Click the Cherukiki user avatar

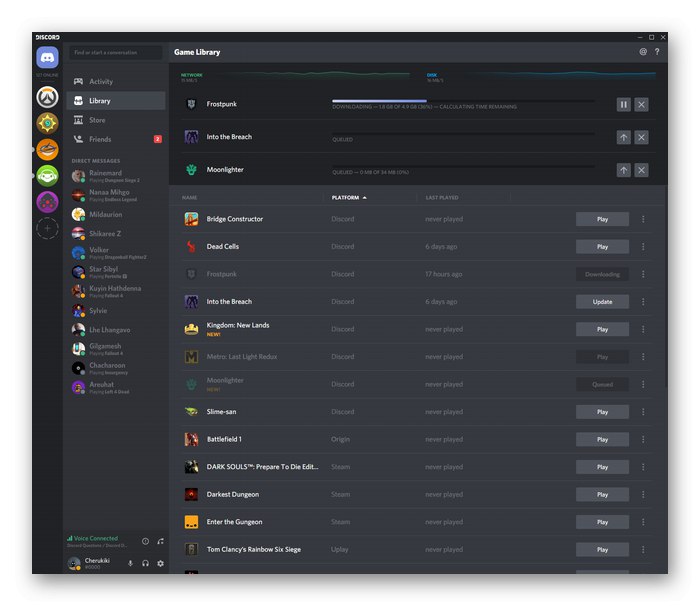[x=74, y=564]
